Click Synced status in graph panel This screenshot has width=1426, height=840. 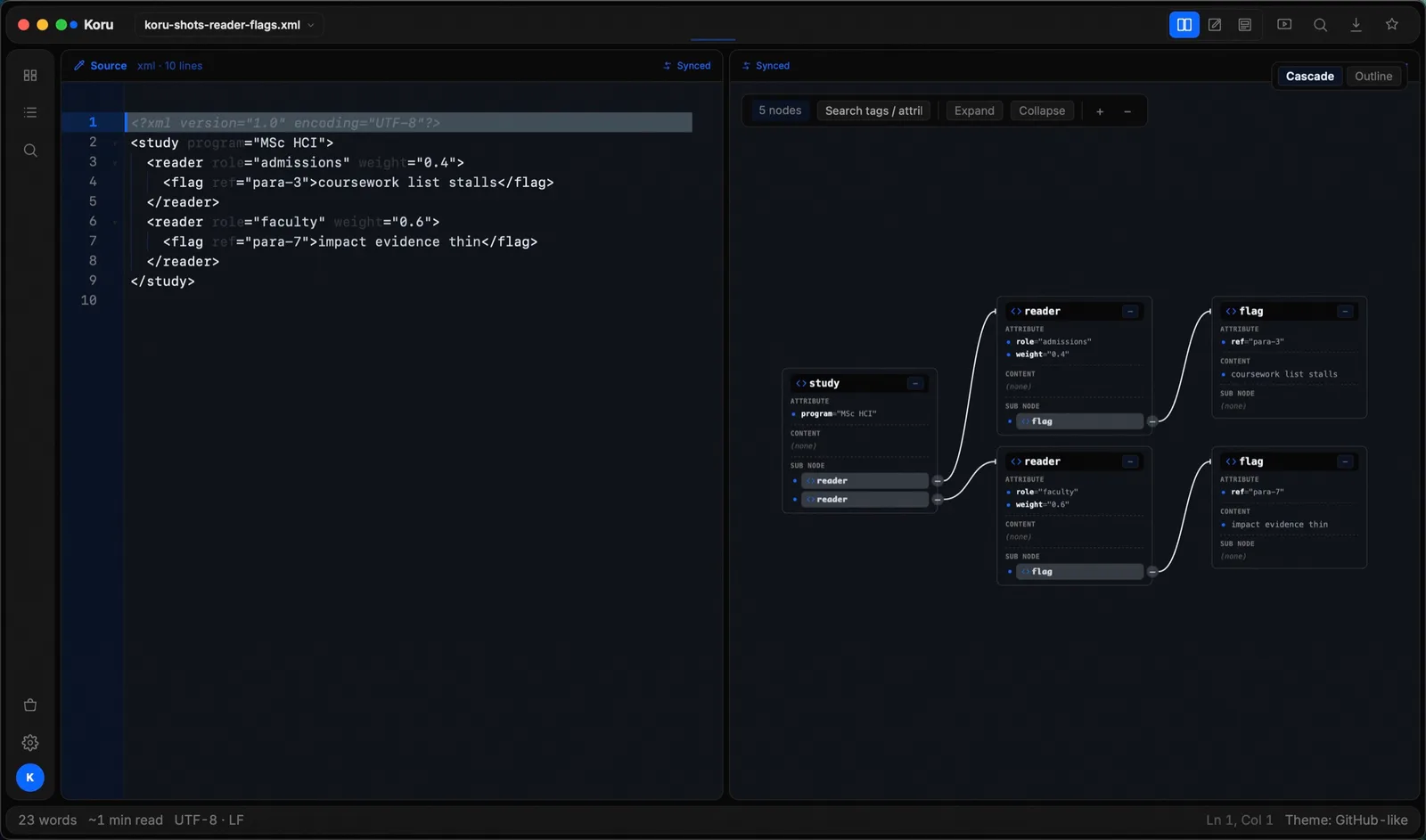pos(766,66)
